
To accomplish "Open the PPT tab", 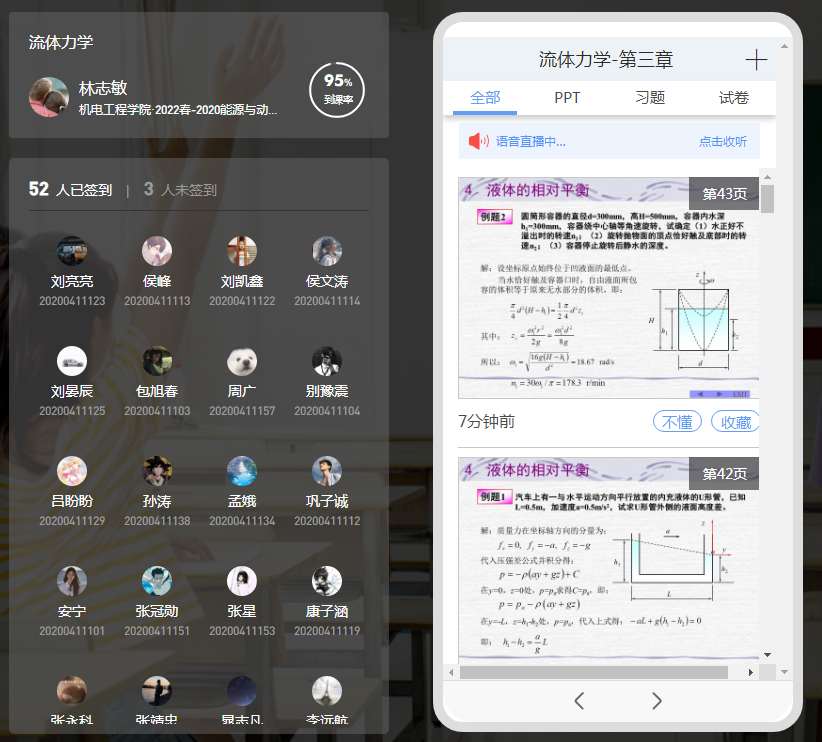I will [x=567, y=98].
